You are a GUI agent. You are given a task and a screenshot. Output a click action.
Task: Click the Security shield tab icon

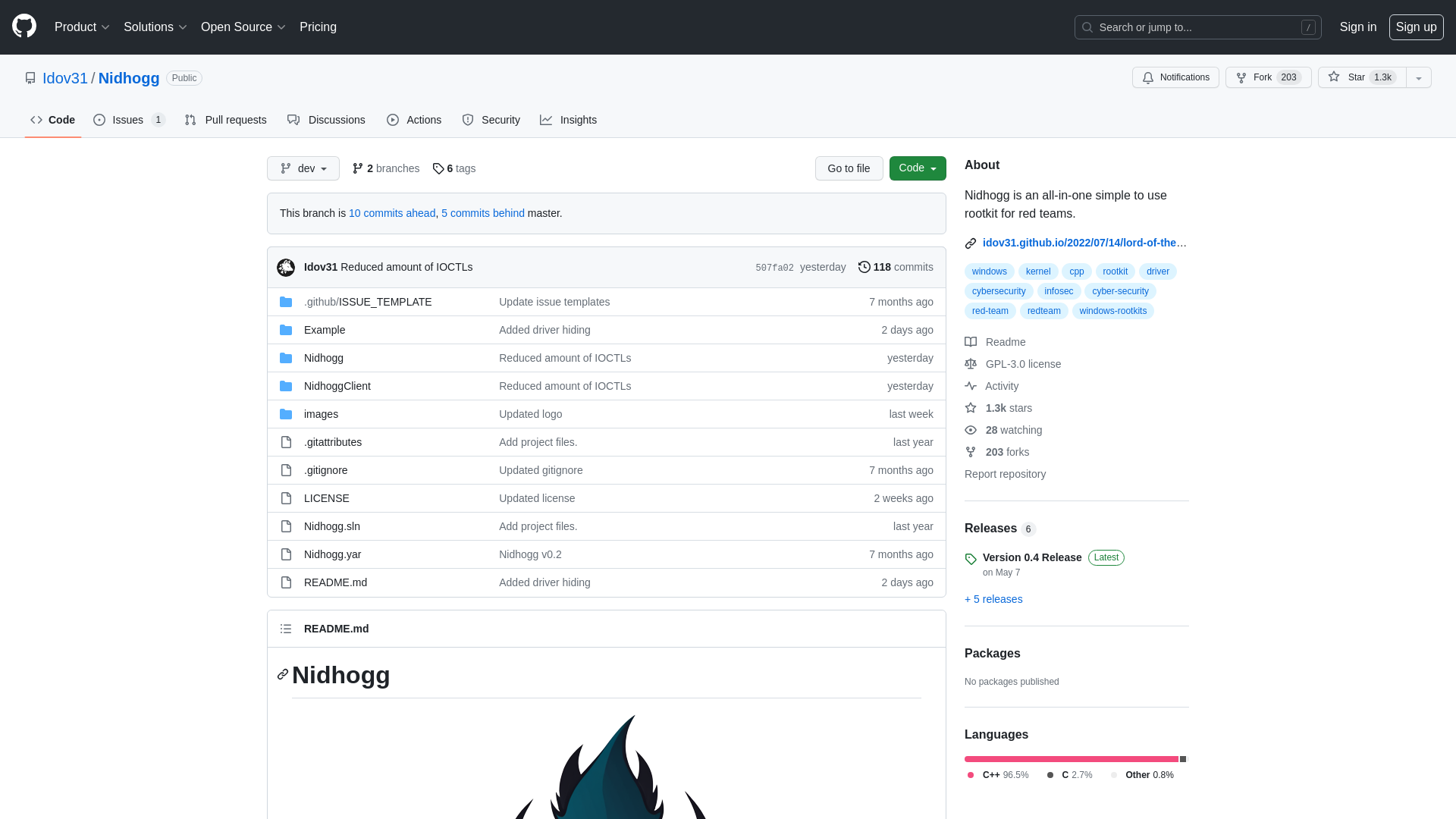pos(467,120)
